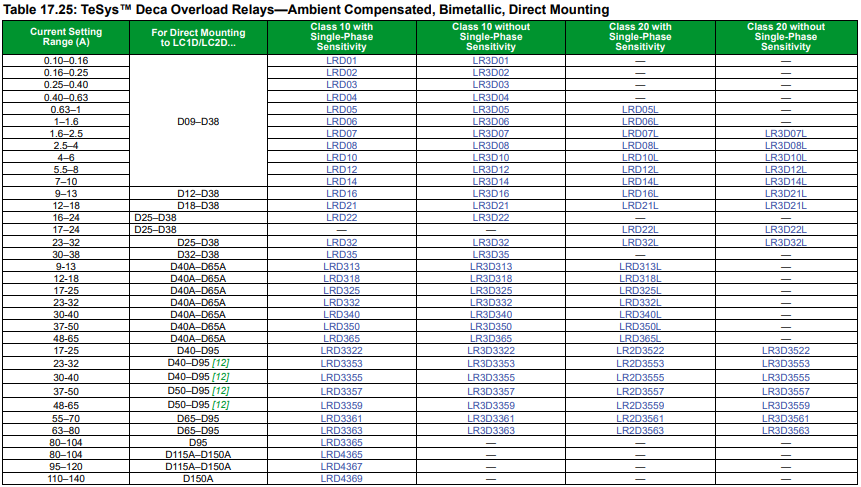Open the LR3D340 part link
This screenshot has width=861, height=487.
click(490, 314)
